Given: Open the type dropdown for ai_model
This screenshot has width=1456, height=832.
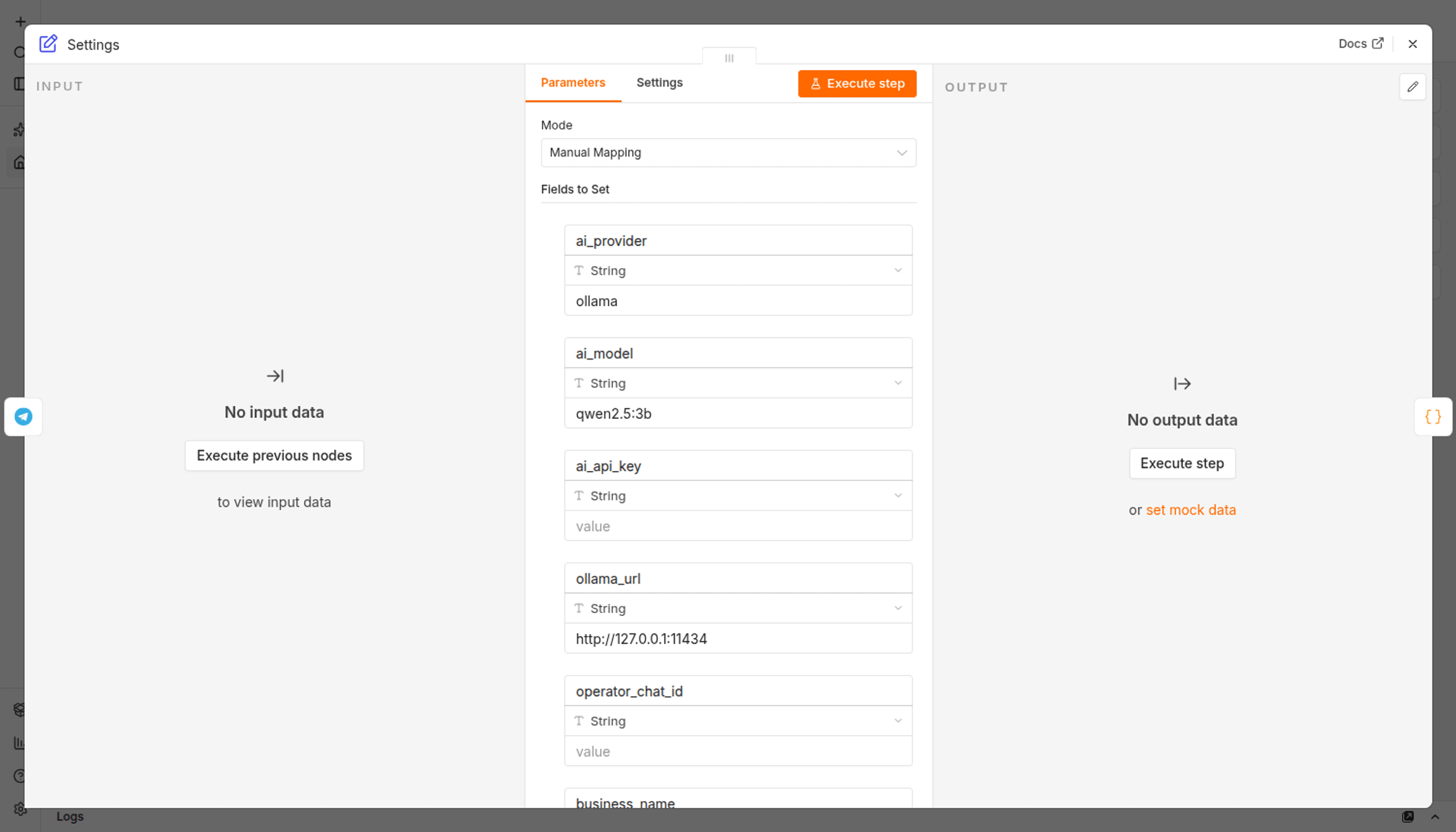Looking at the screenshot, I should [x=738, y=383].
